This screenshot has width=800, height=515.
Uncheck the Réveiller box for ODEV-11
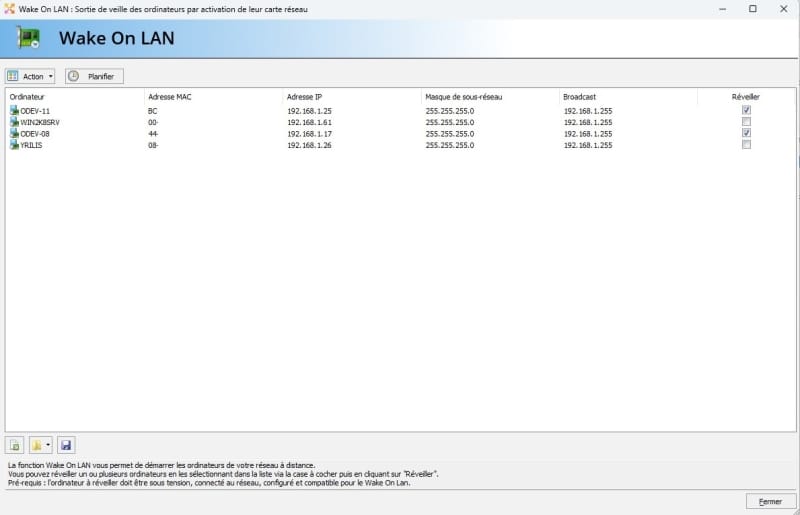pyautogui.click(x=746, y=110)
